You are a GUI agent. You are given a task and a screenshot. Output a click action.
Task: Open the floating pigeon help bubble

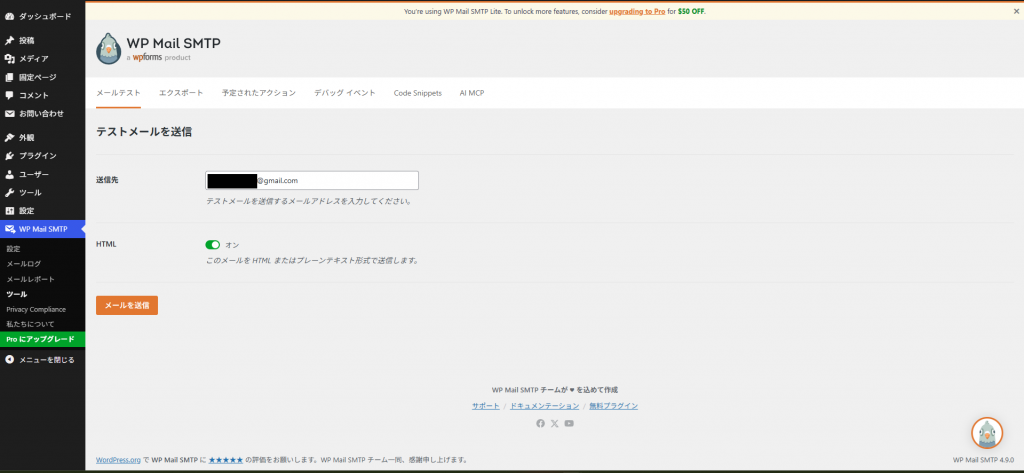tap(986, 433)
